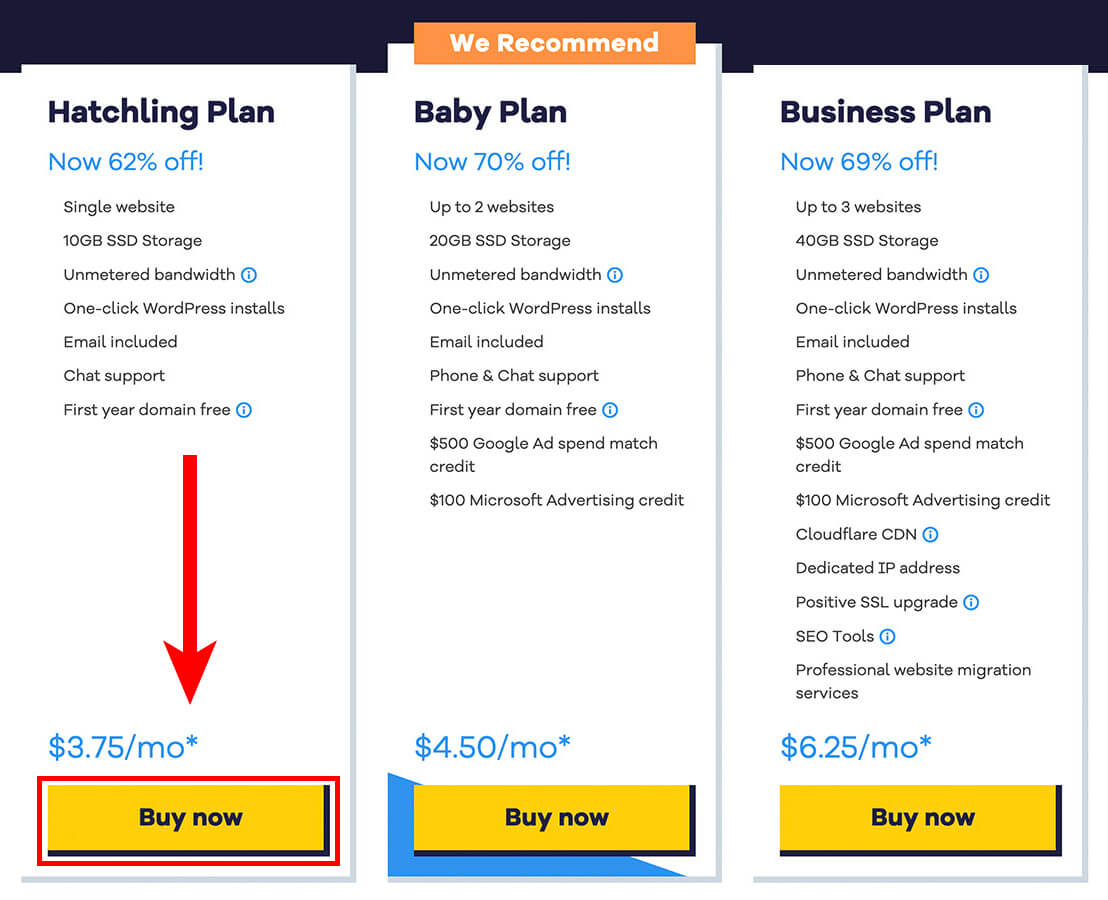This screenshot has height=900, width=1108.
Task: Open info icon next to Baby First year domain
Action: tap(610, 410)
